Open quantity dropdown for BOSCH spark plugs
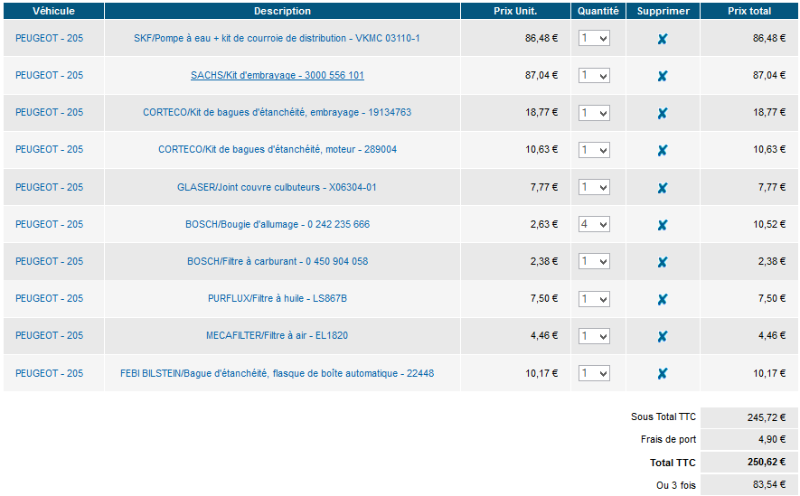The width and height of the screenshot is (800, 496). [x=594, y=225]
